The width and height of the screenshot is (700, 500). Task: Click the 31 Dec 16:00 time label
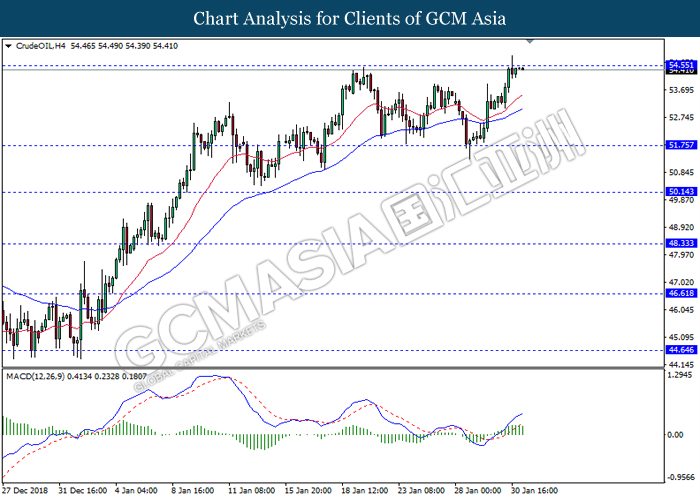[83, 491]
